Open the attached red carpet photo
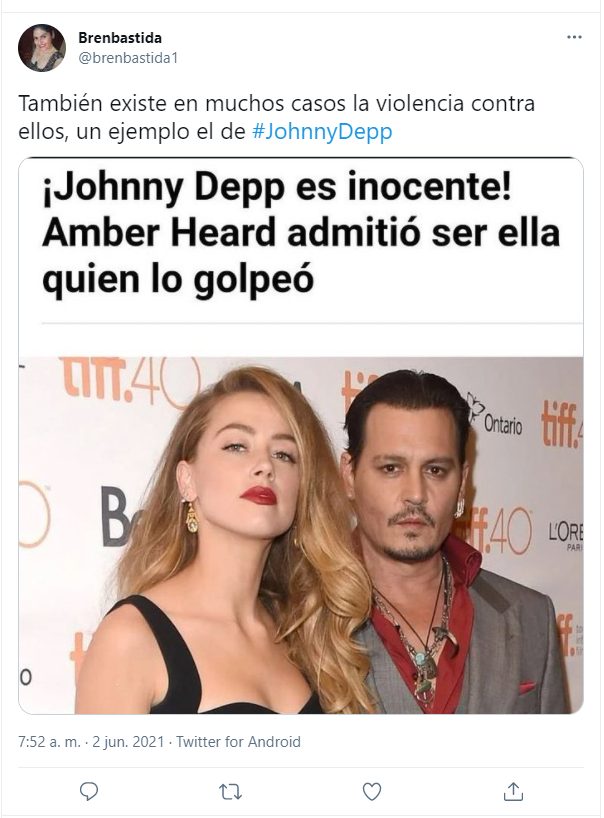604x818 pixels. (301, 535)
